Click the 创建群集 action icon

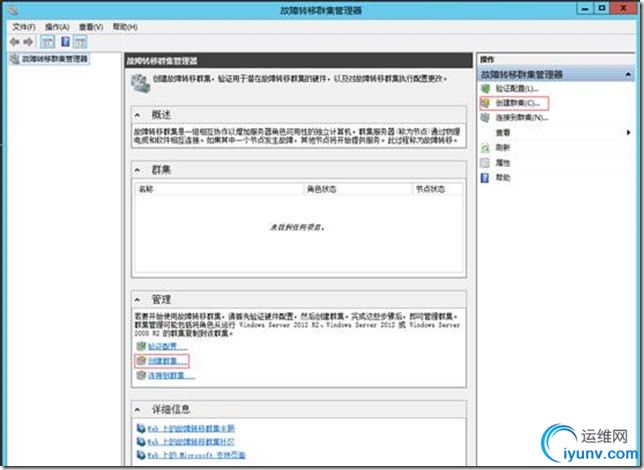point(485,103)
